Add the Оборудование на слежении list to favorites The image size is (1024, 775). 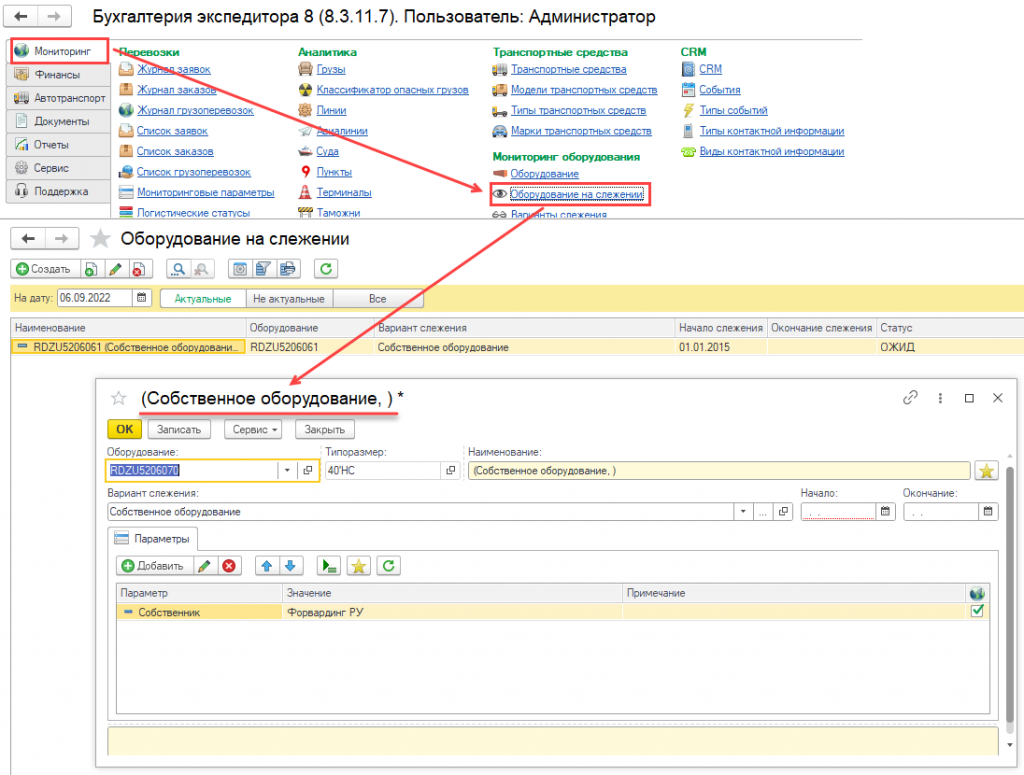tap(100, 239)
